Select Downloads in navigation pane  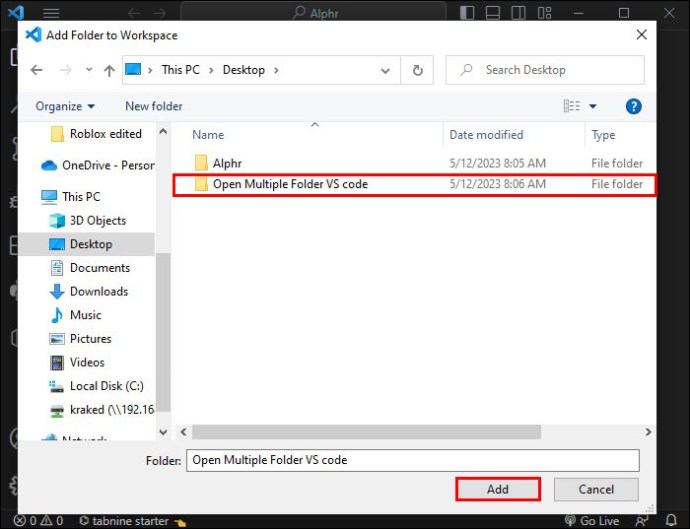click(99, 291)
